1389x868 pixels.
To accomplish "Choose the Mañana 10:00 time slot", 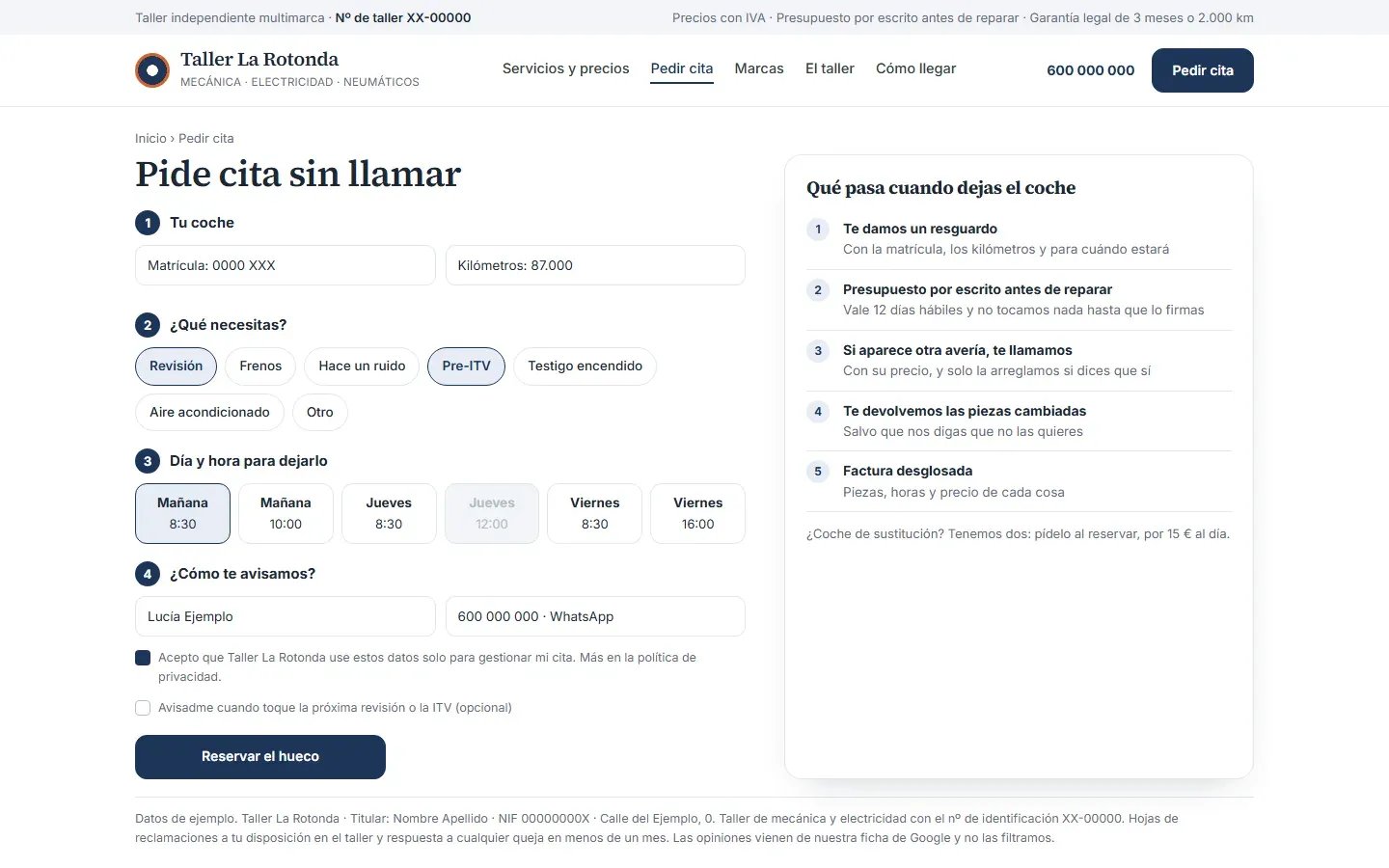I will tap(286, 513).
